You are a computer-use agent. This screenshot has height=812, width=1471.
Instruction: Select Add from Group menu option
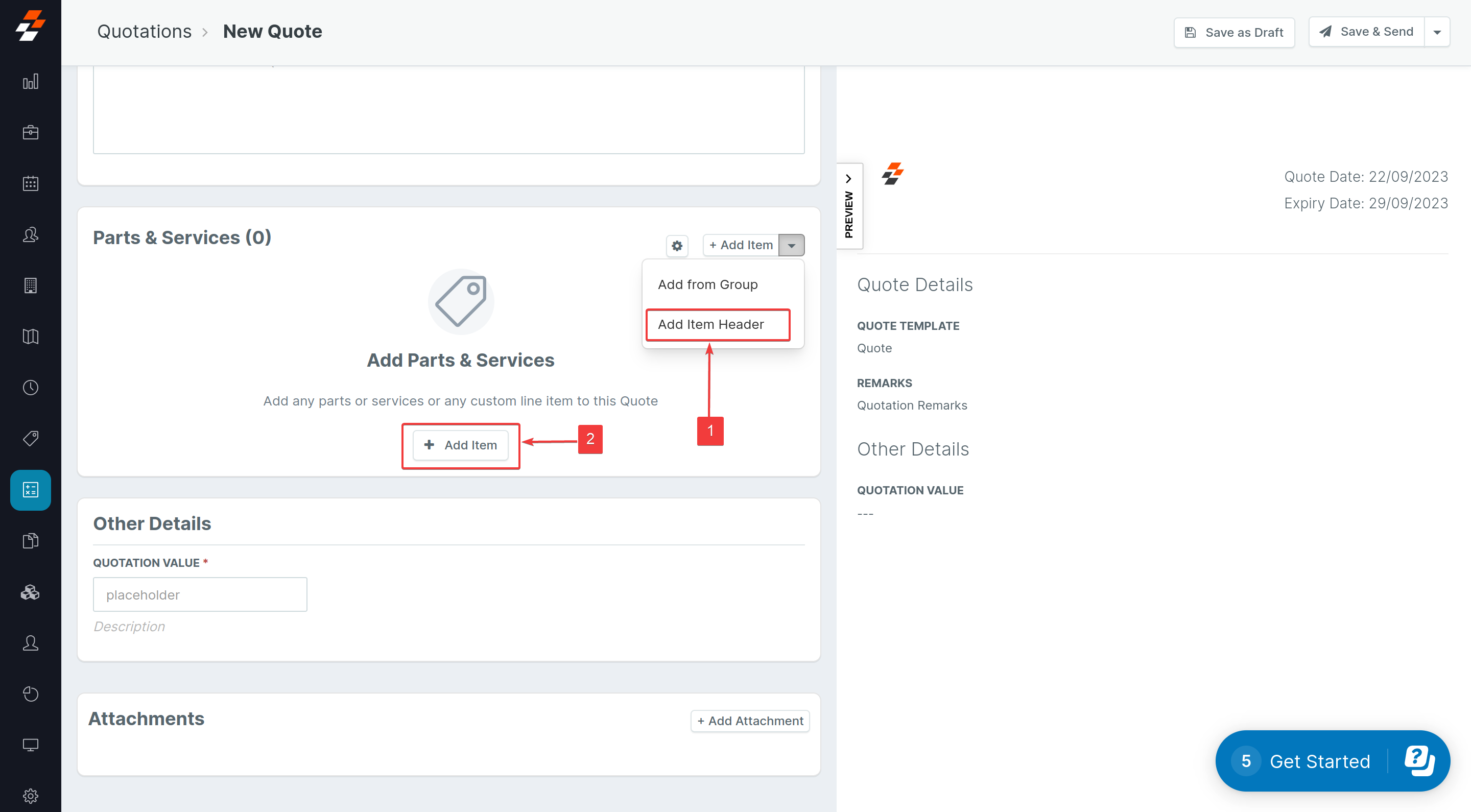pyautogui.click(x=707, y=284)
